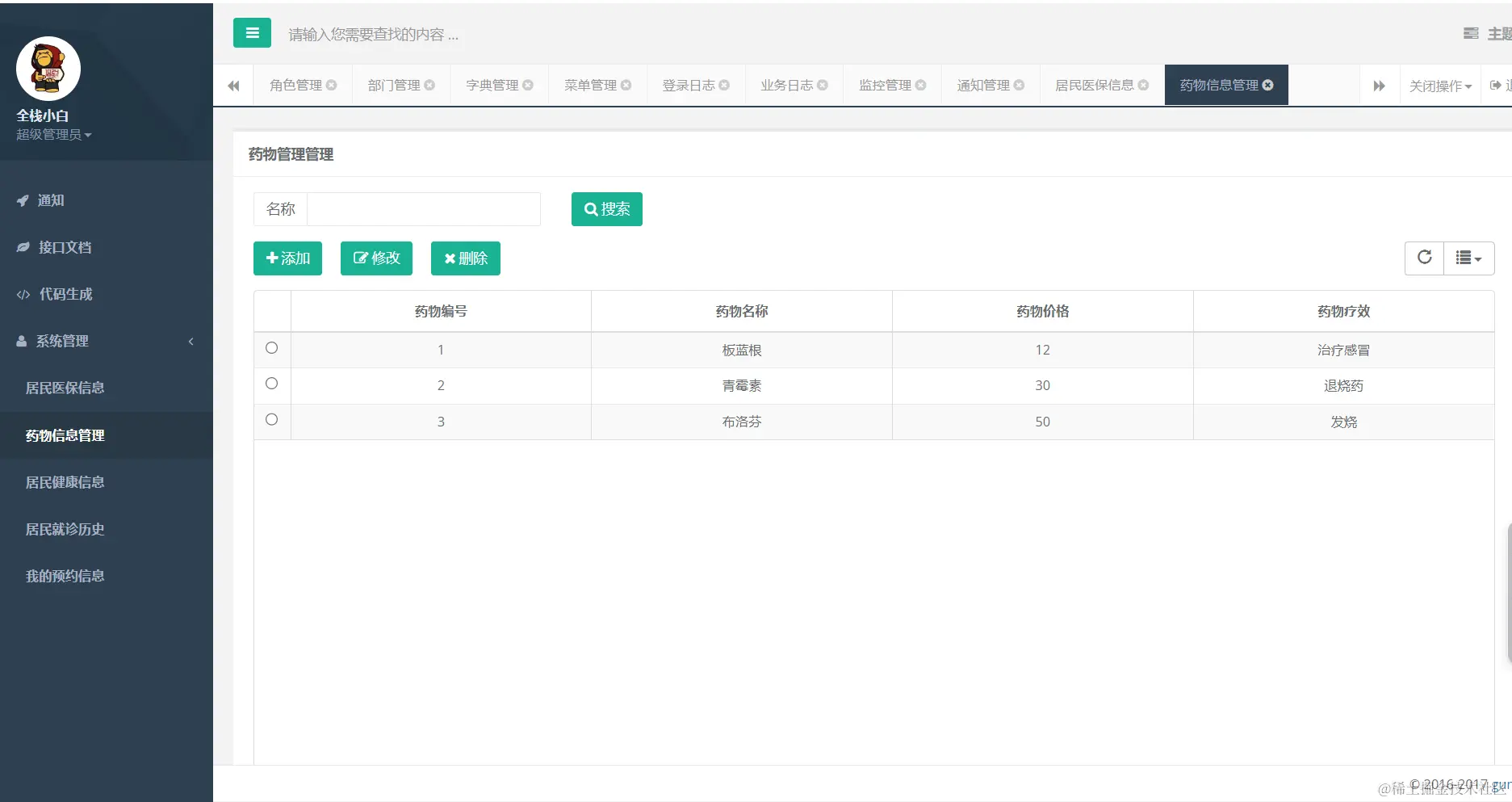Click the 全栈小白 username text

43,115
